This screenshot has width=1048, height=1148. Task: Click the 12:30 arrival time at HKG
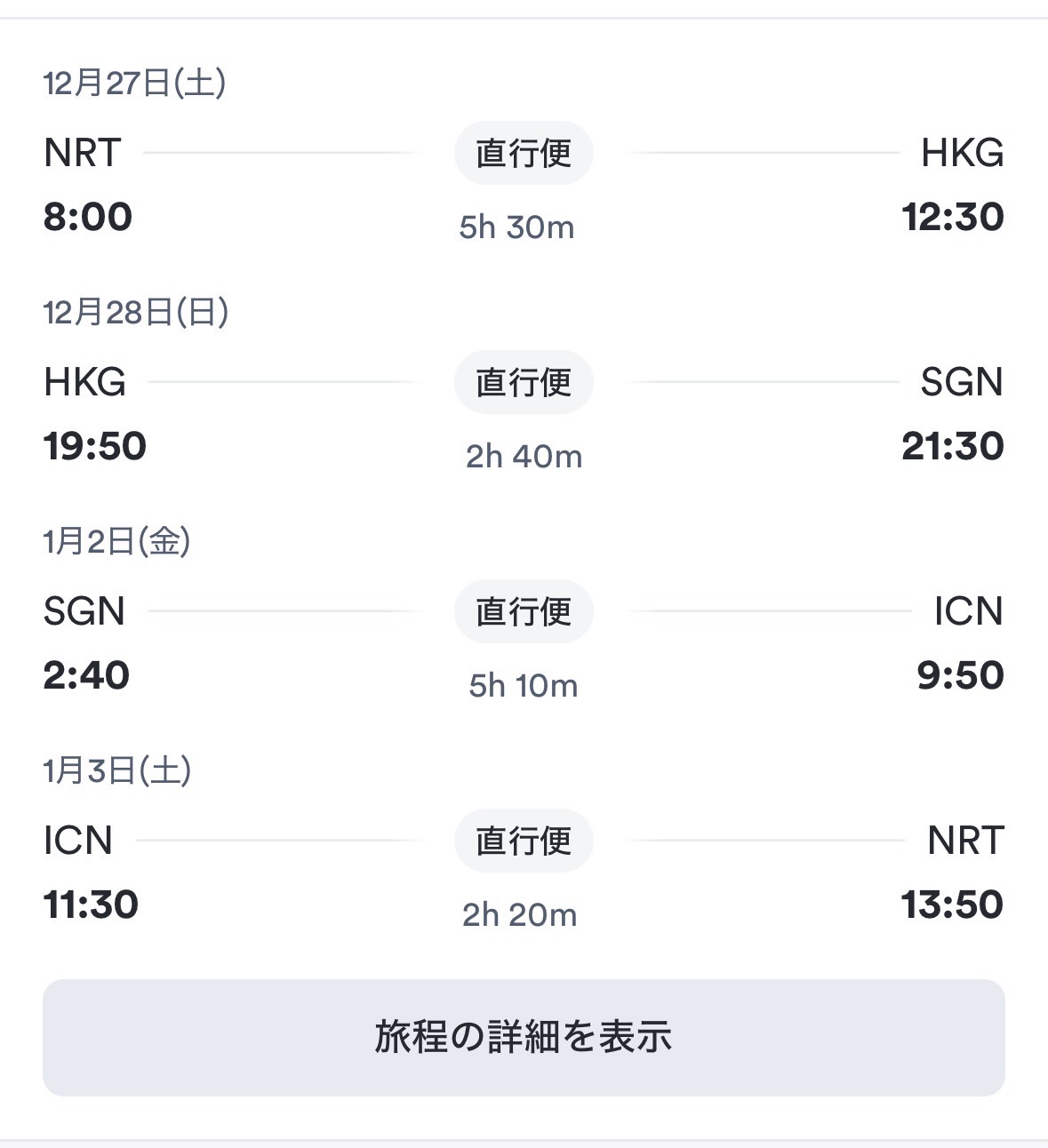(x=952, y=217)
